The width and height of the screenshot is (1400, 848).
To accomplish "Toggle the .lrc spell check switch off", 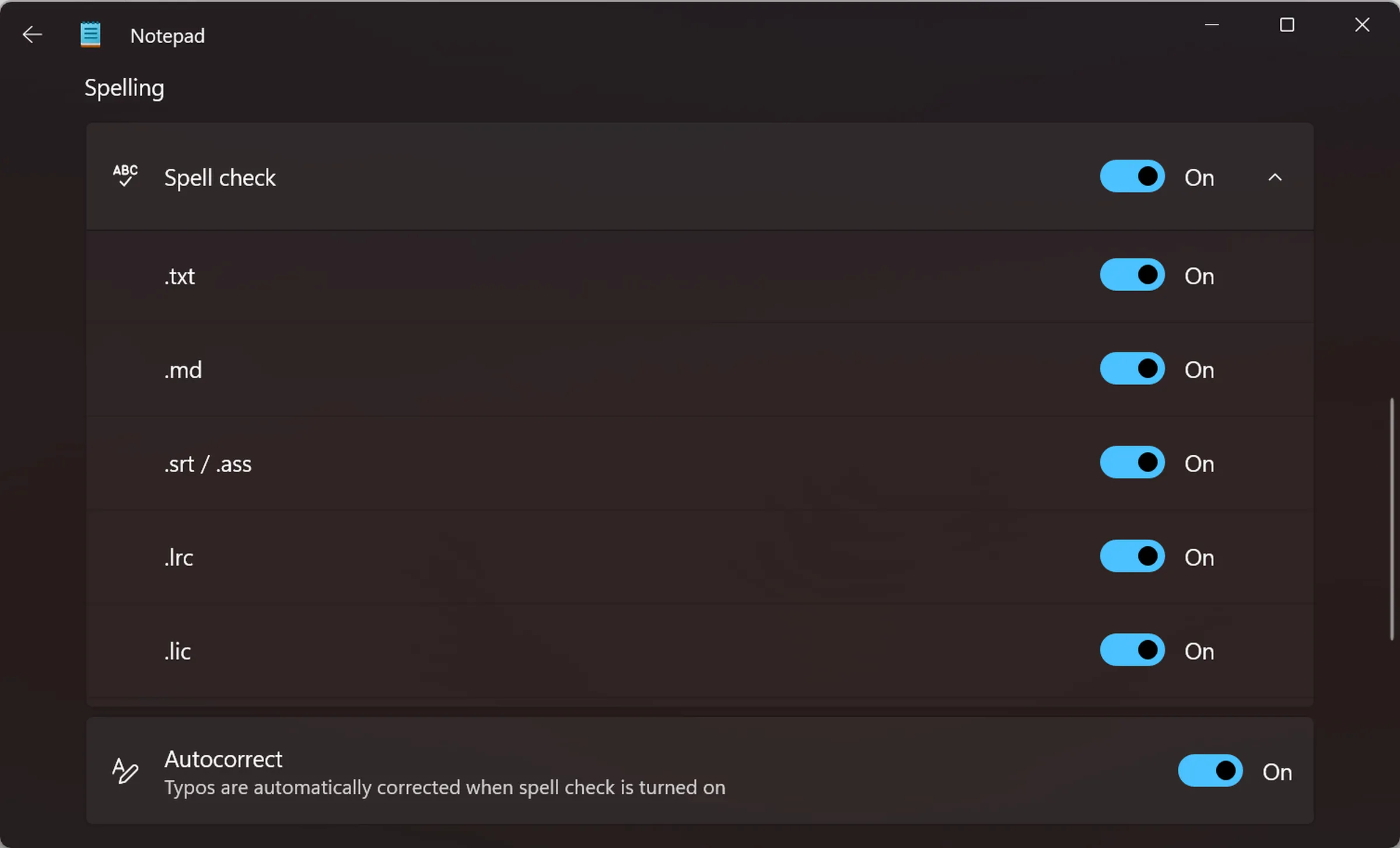I will pos(1132,556).
